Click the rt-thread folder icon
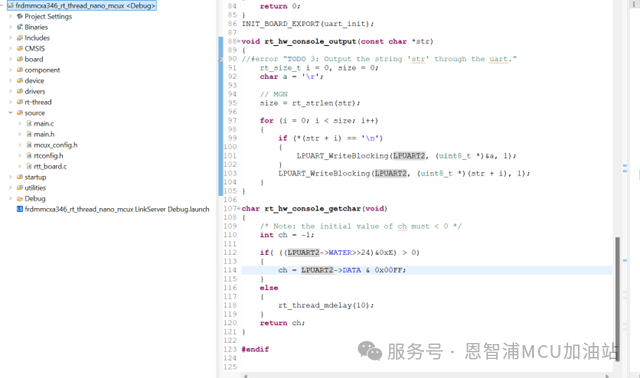 [20, 102]
